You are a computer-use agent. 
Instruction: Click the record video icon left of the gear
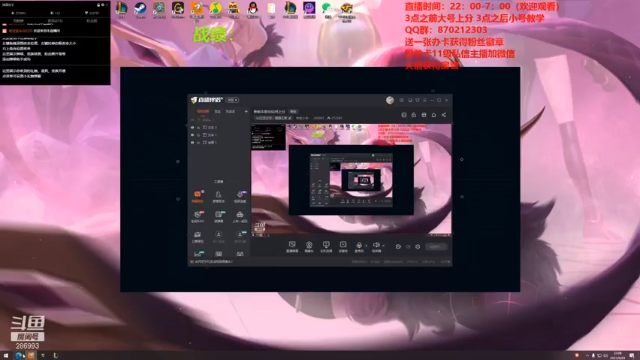point(398,247)
